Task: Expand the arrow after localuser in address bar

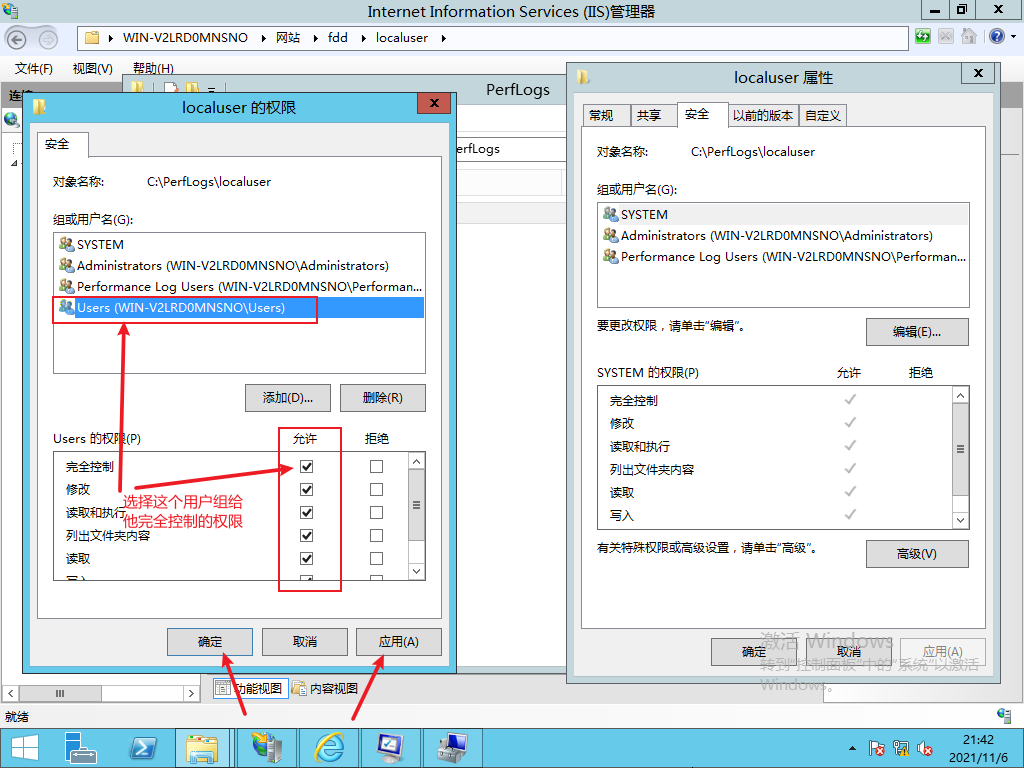Action: (x=443, y=39)
